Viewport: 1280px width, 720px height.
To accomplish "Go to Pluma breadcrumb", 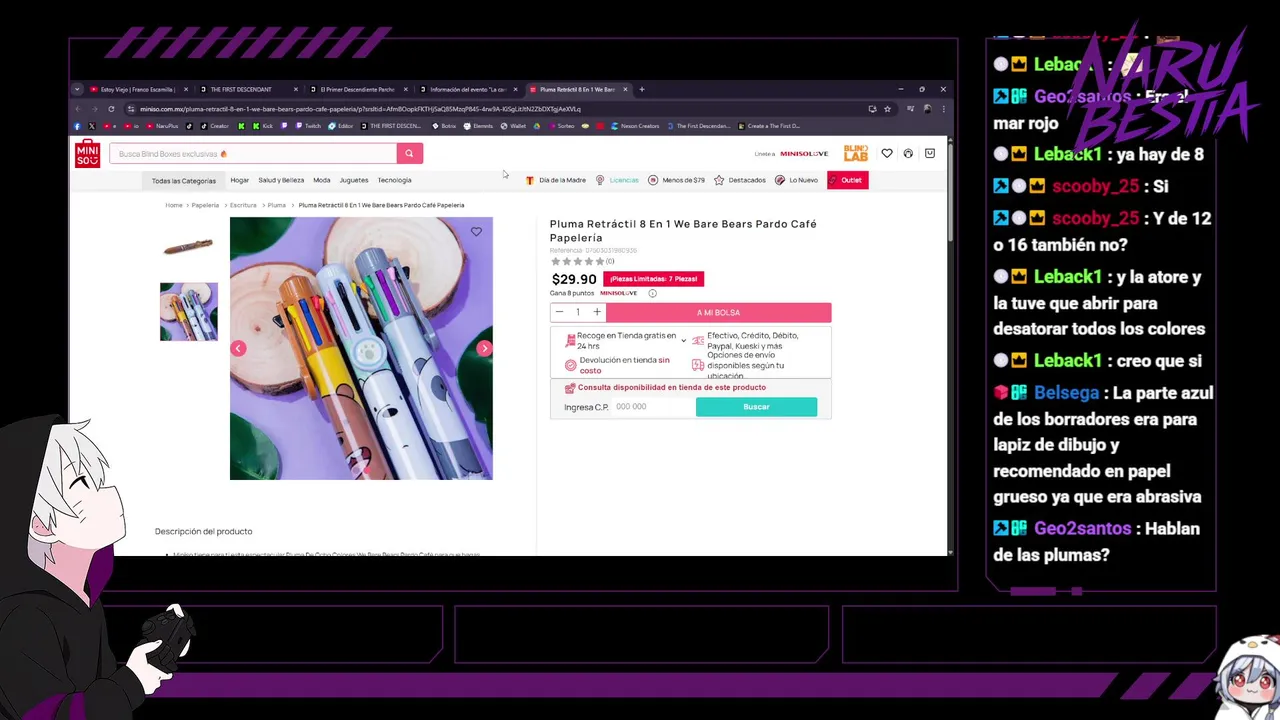I will click(277, 205).
